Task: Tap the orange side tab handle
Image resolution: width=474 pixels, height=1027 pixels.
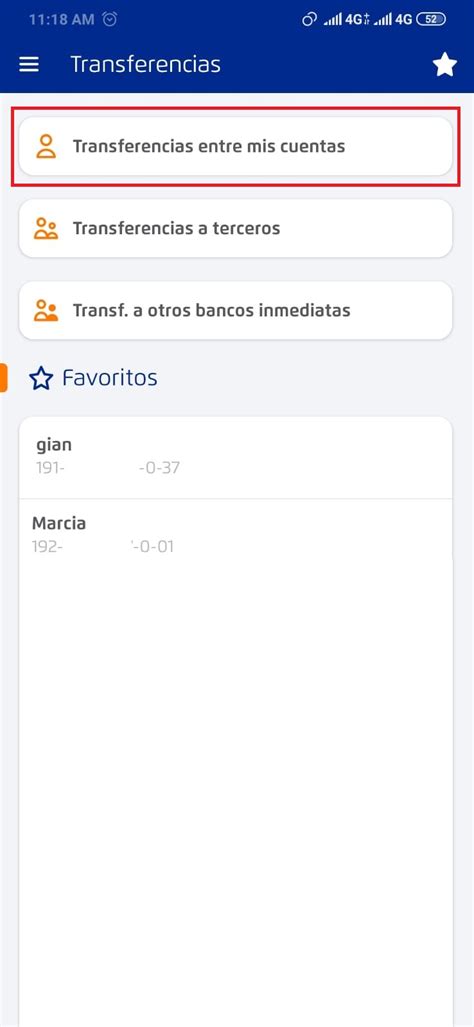Action: (3, 378)
